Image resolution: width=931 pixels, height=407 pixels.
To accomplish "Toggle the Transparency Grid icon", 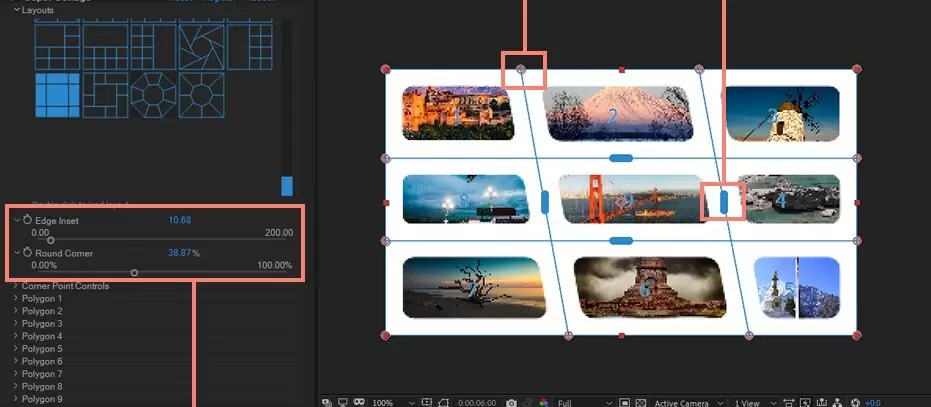I will [641, 403].
